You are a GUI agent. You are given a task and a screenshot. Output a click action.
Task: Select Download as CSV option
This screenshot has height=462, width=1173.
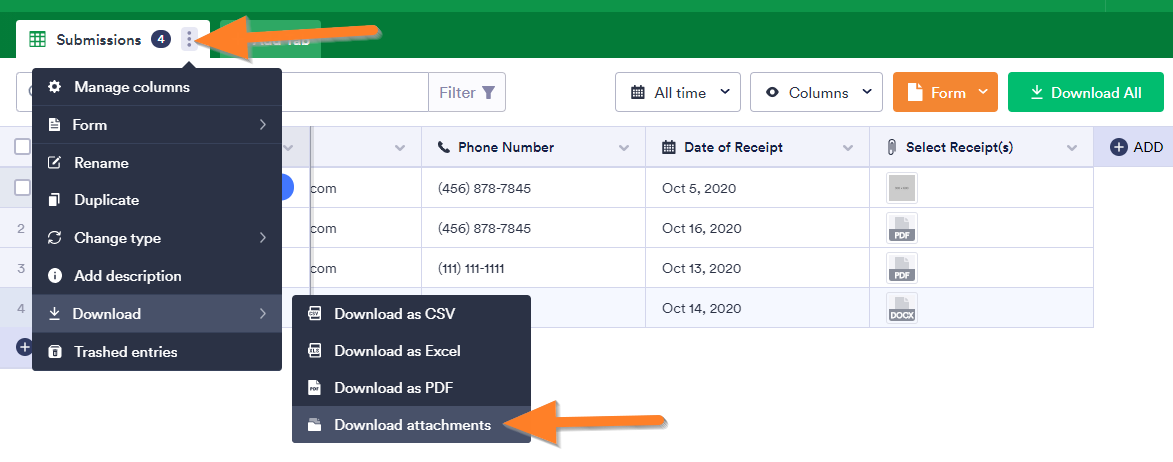point(394,314)
